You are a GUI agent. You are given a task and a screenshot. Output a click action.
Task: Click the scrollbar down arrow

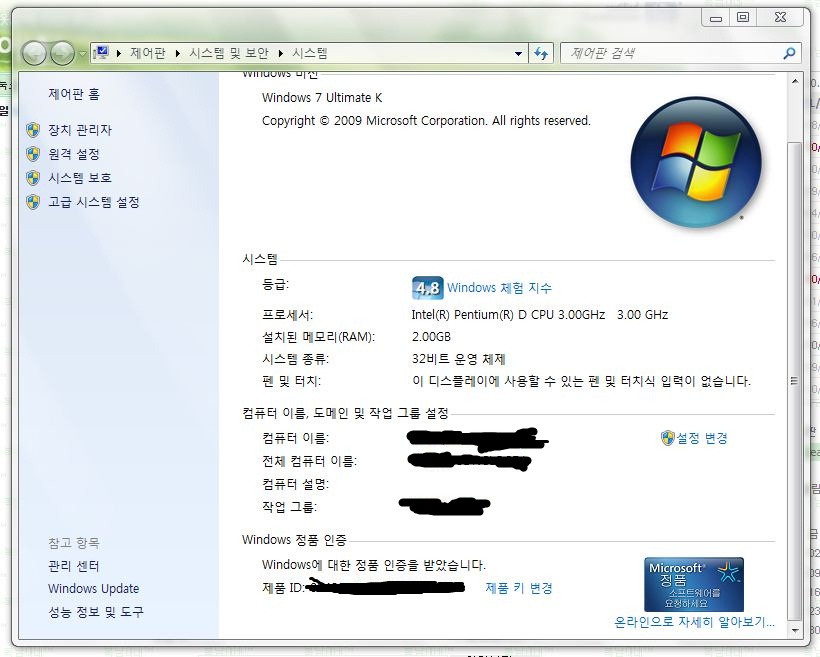(x=795, y=630)
